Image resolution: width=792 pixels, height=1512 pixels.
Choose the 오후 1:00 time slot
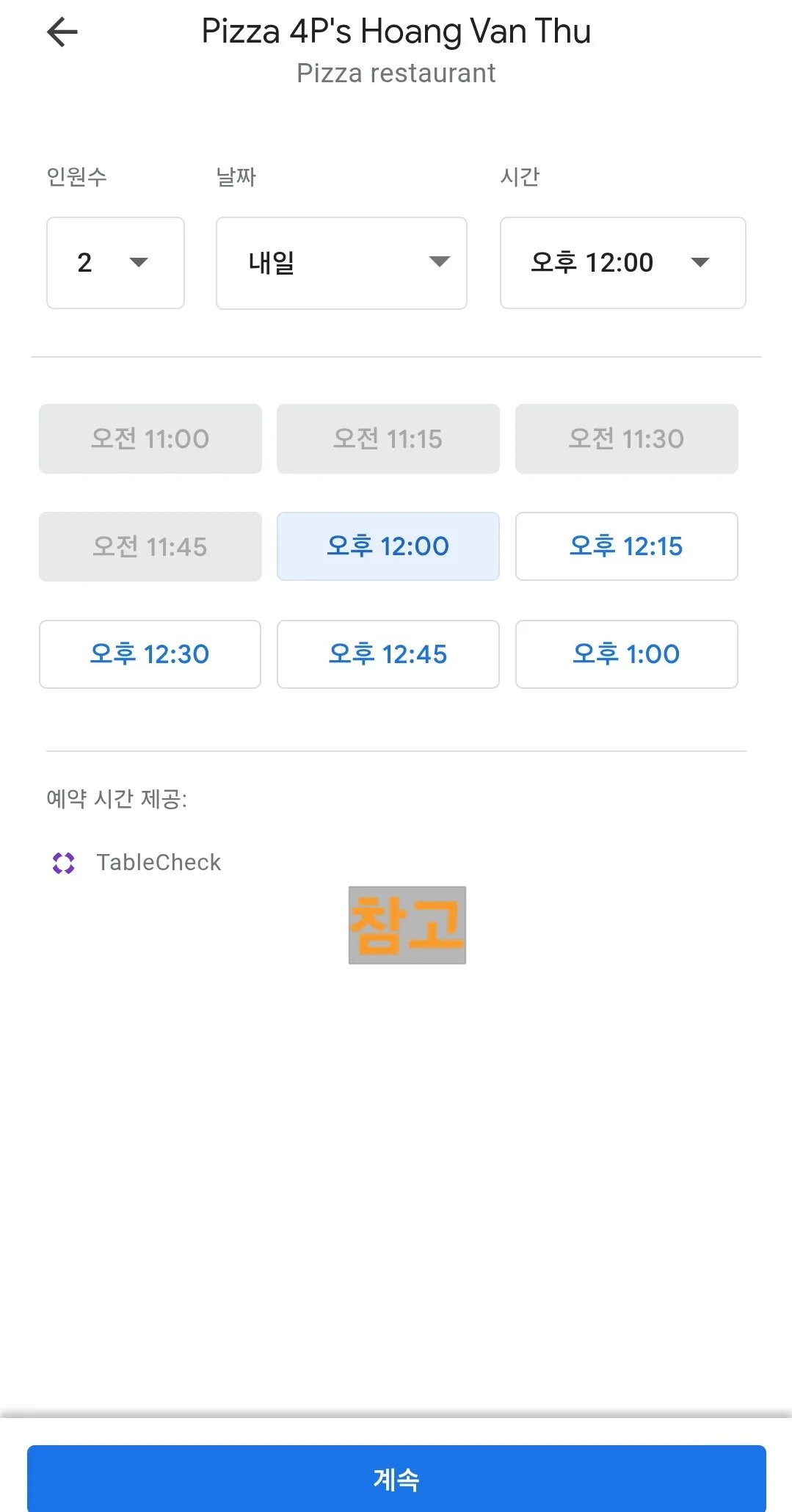[x=627, y=654]
